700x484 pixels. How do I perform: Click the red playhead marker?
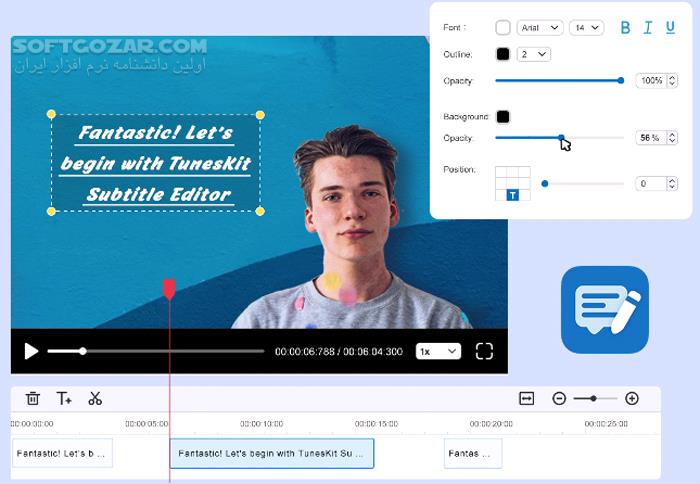point(169,288)
